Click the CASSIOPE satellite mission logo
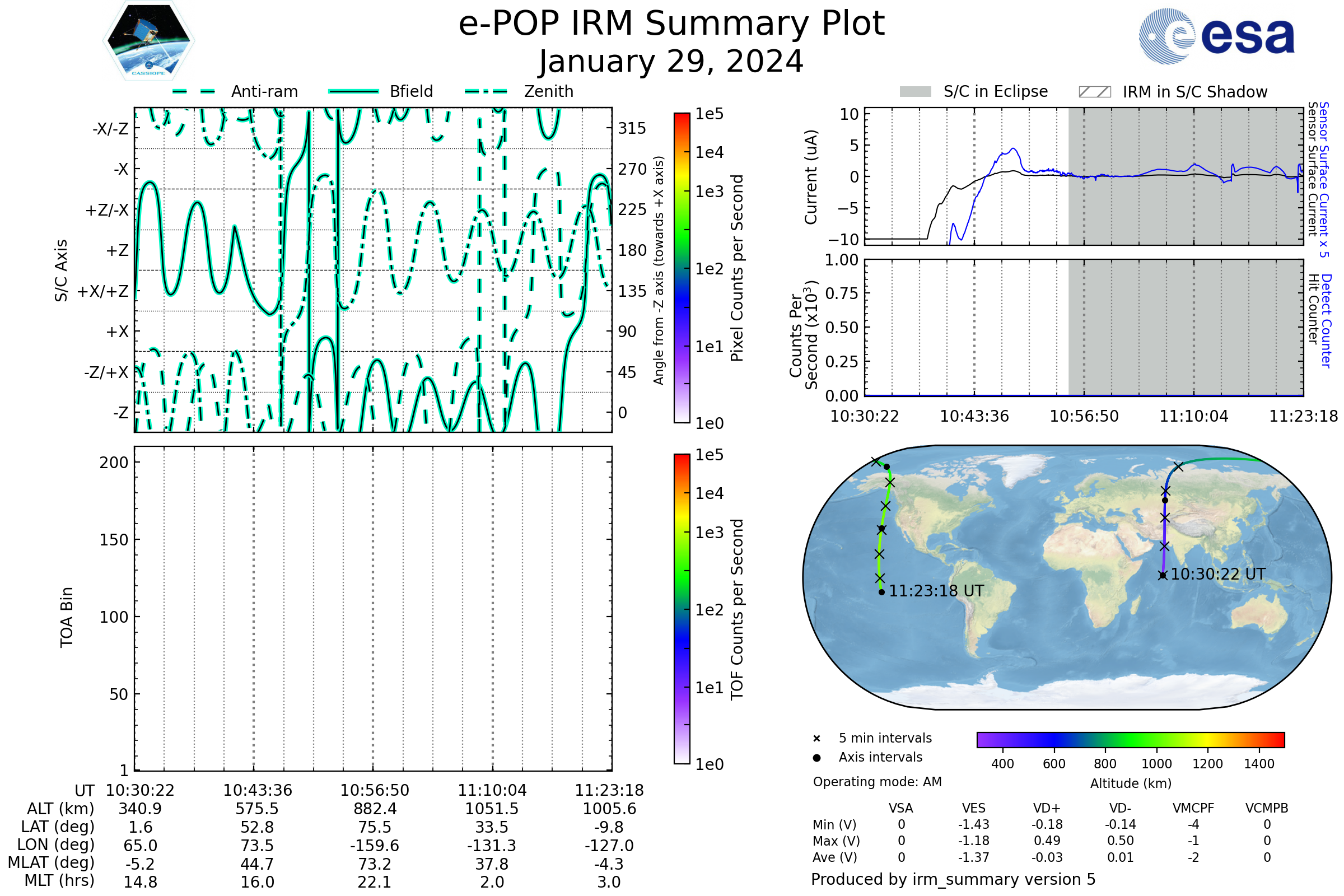1344x896 pixels. click(148, 41)
